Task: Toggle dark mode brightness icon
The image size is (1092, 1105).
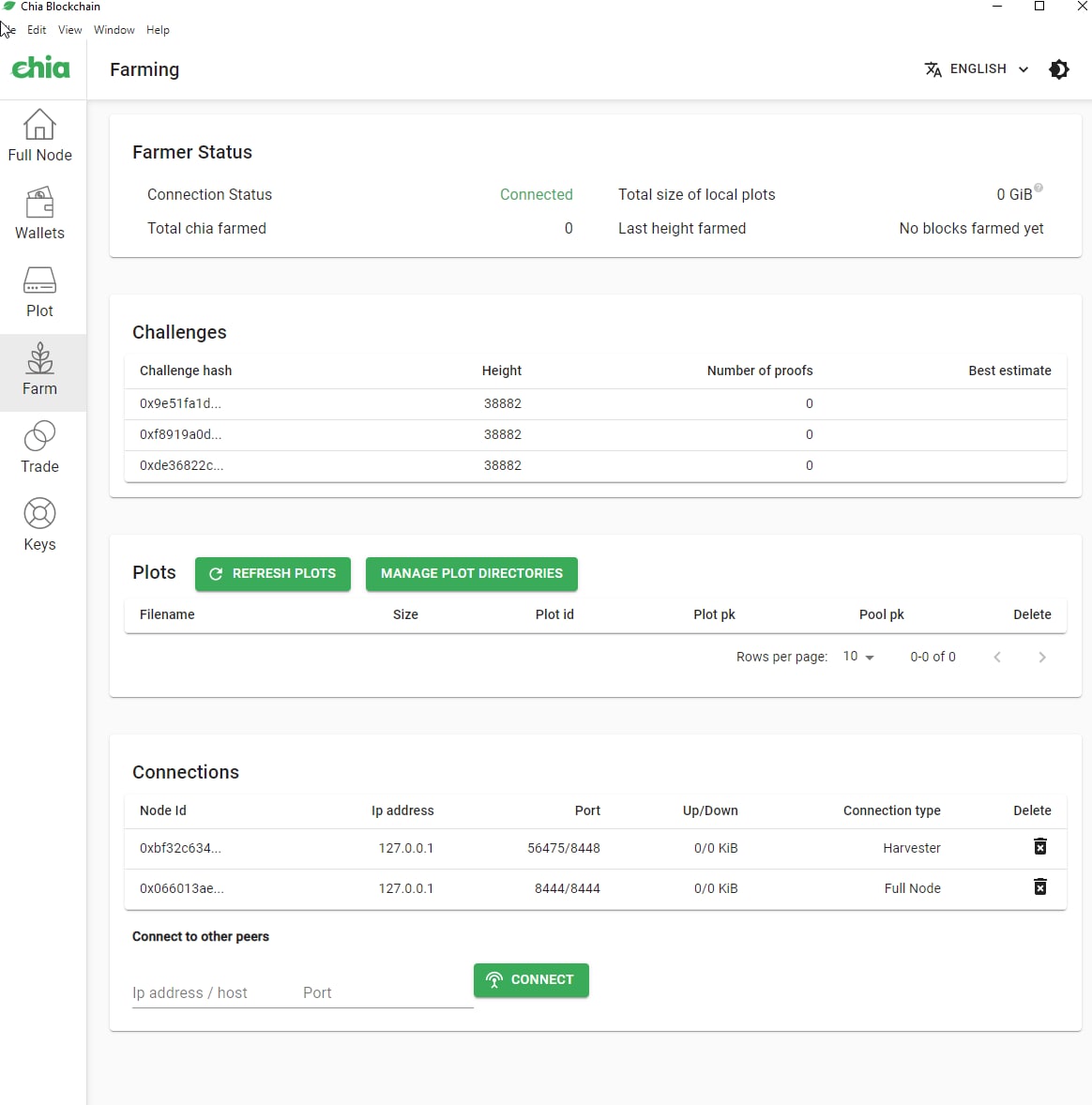Action: [1059, 69]
